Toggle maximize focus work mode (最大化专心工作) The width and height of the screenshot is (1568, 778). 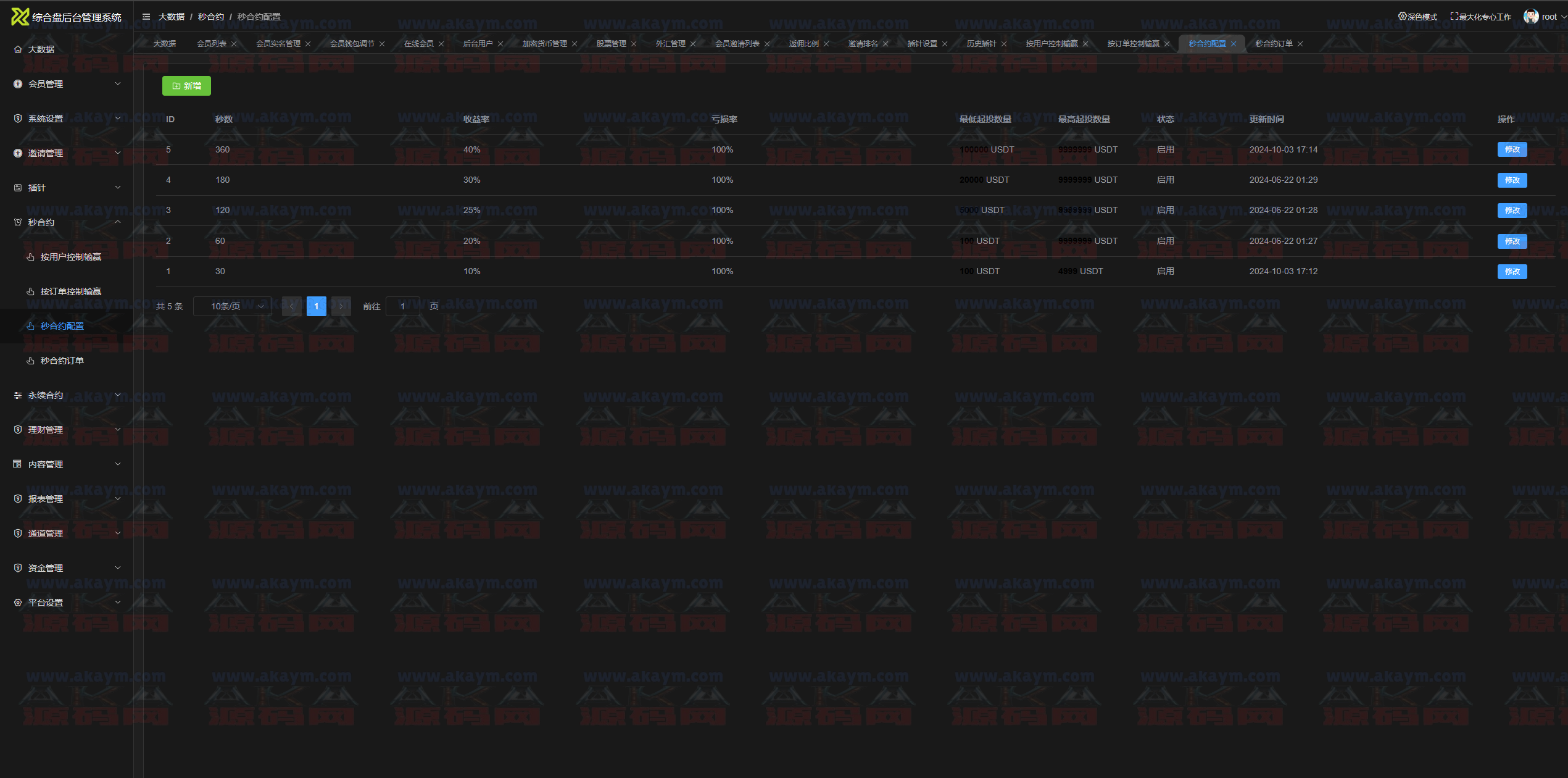coord(1480,17)
